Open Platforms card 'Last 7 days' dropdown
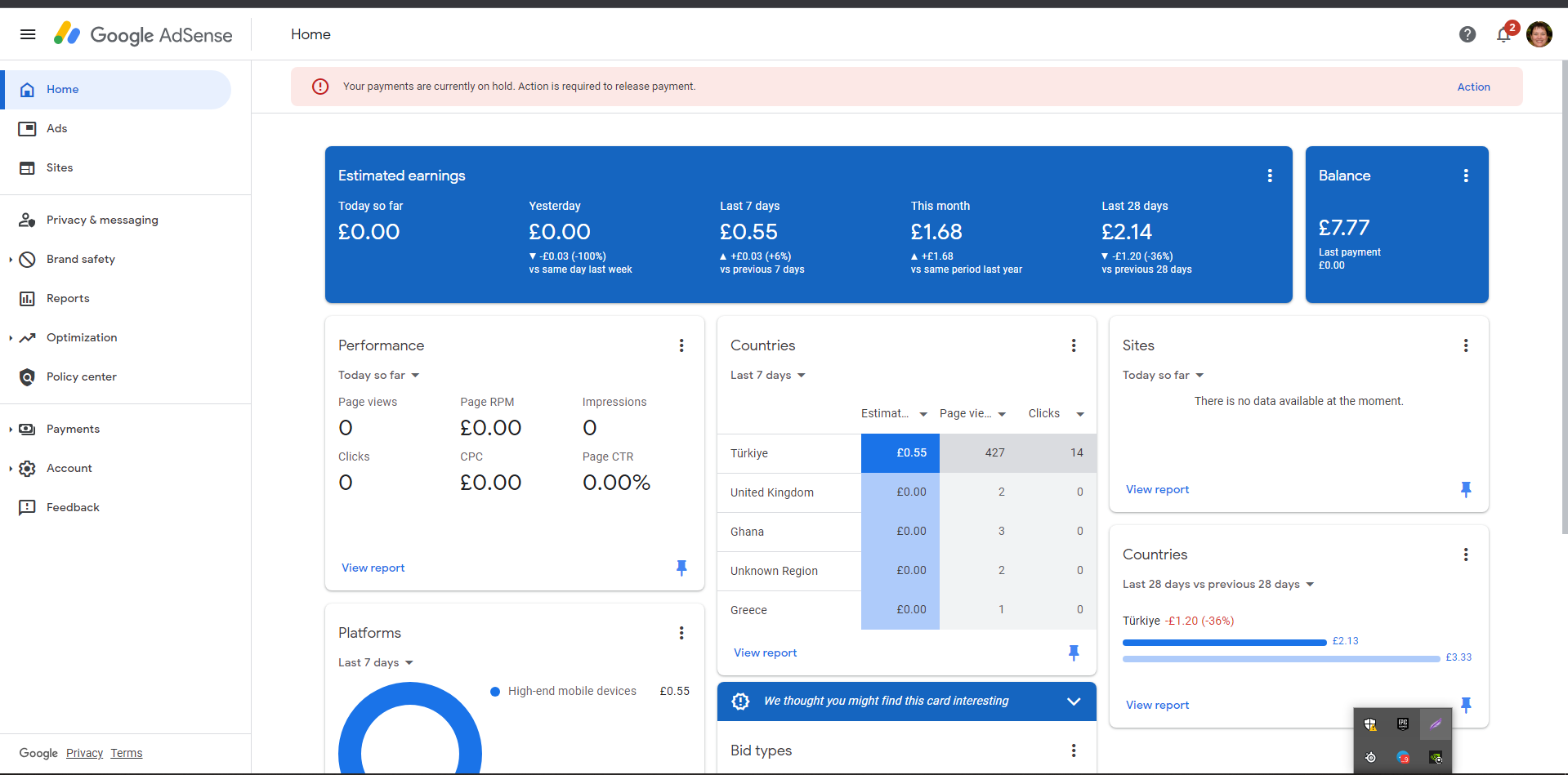 pos(376,662)
